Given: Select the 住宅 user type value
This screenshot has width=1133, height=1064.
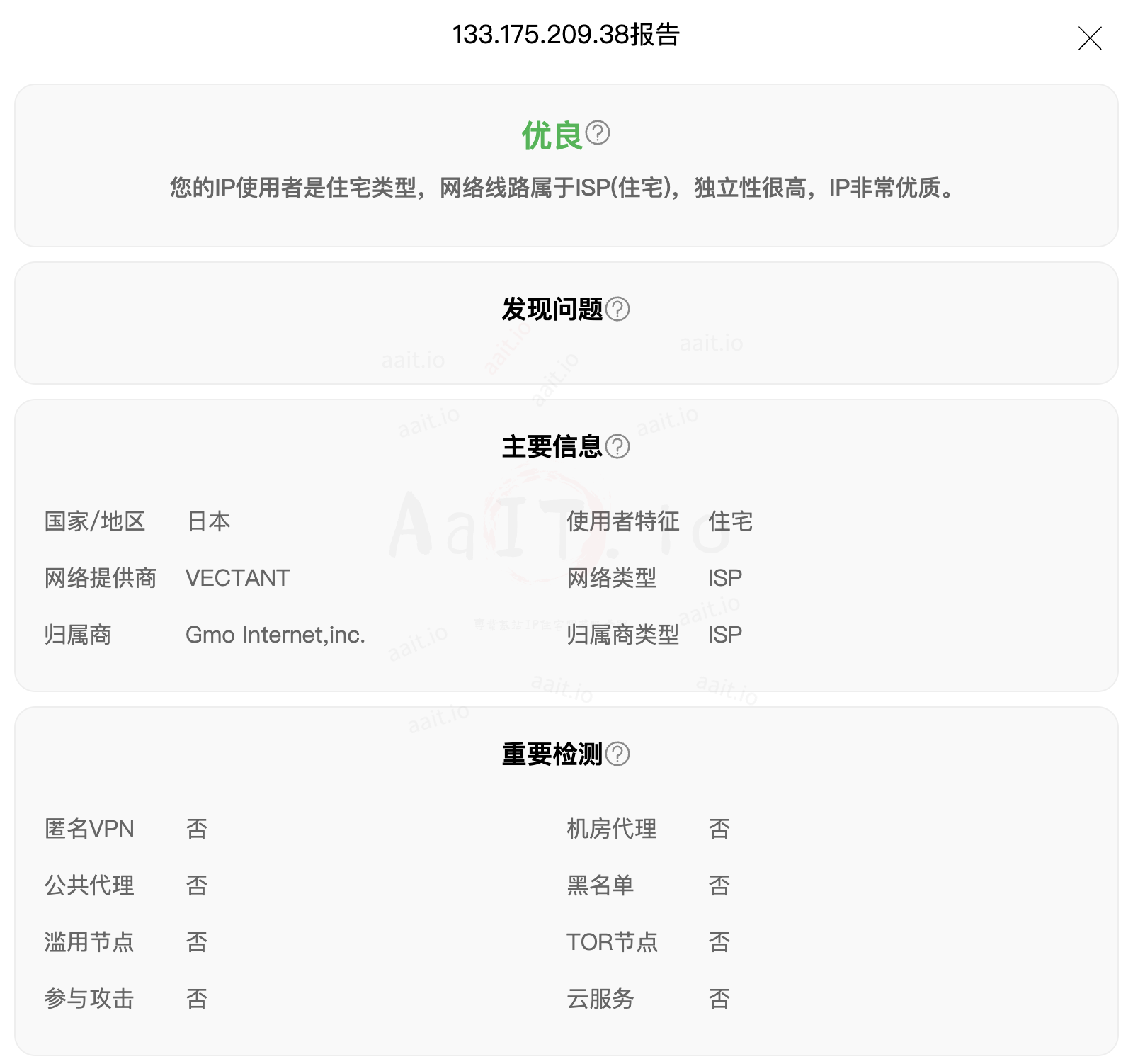Looking at the screenshot, I should pyautogui.click(x=731, y=521).
